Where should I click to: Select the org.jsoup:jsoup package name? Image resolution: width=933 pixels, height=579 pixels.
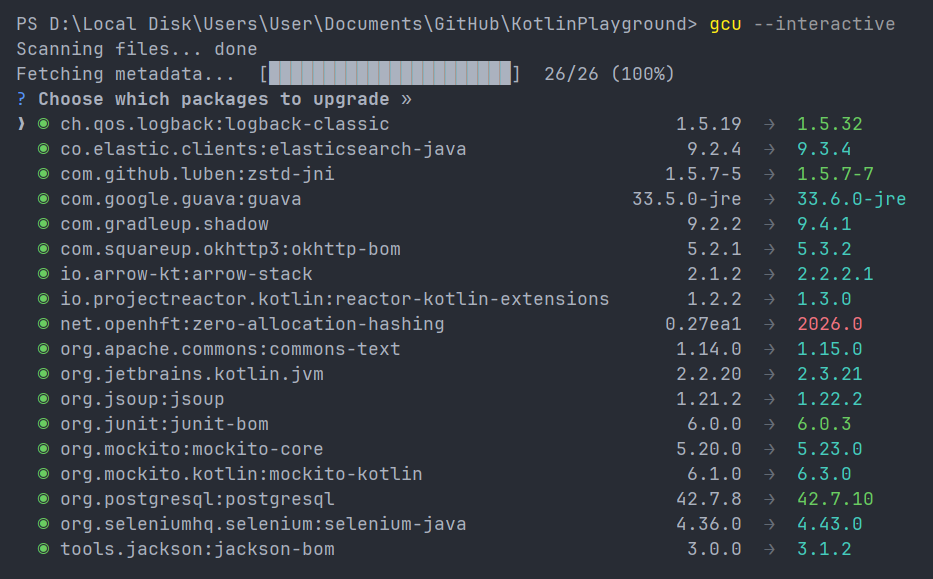pos(142,399)
